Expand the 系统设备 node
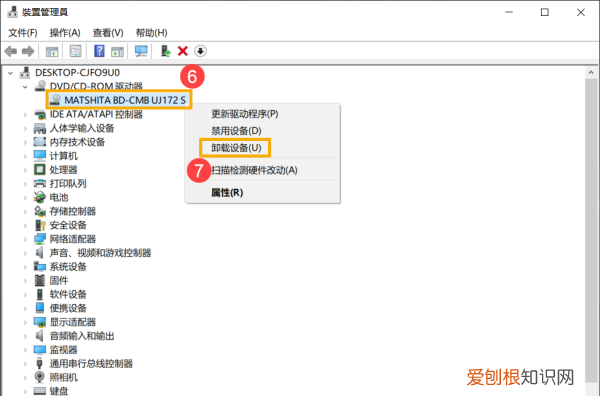 pos(25,267)
